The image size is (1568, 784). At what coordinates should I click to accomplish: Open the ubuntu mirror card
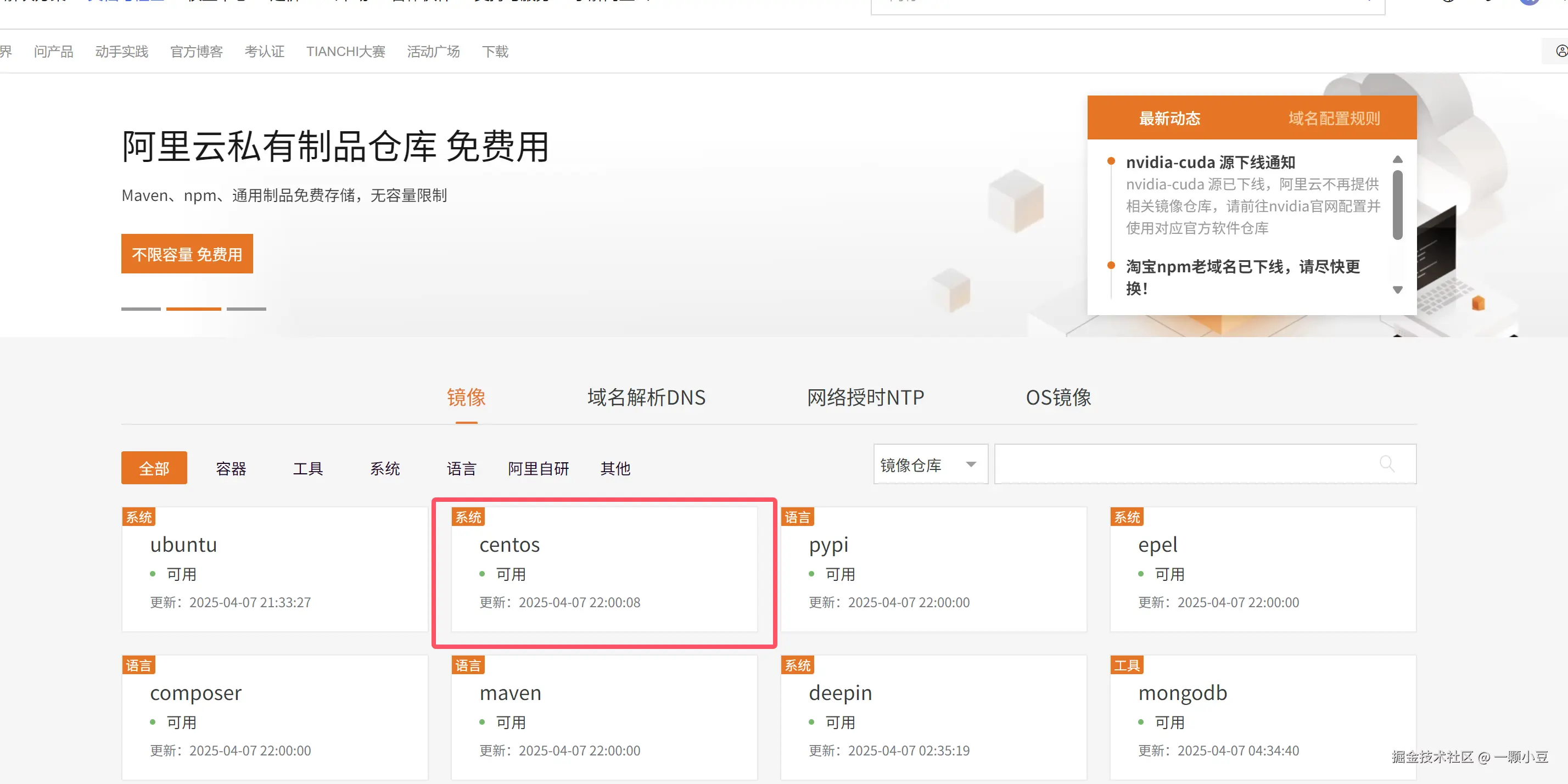tap(274, 570)
